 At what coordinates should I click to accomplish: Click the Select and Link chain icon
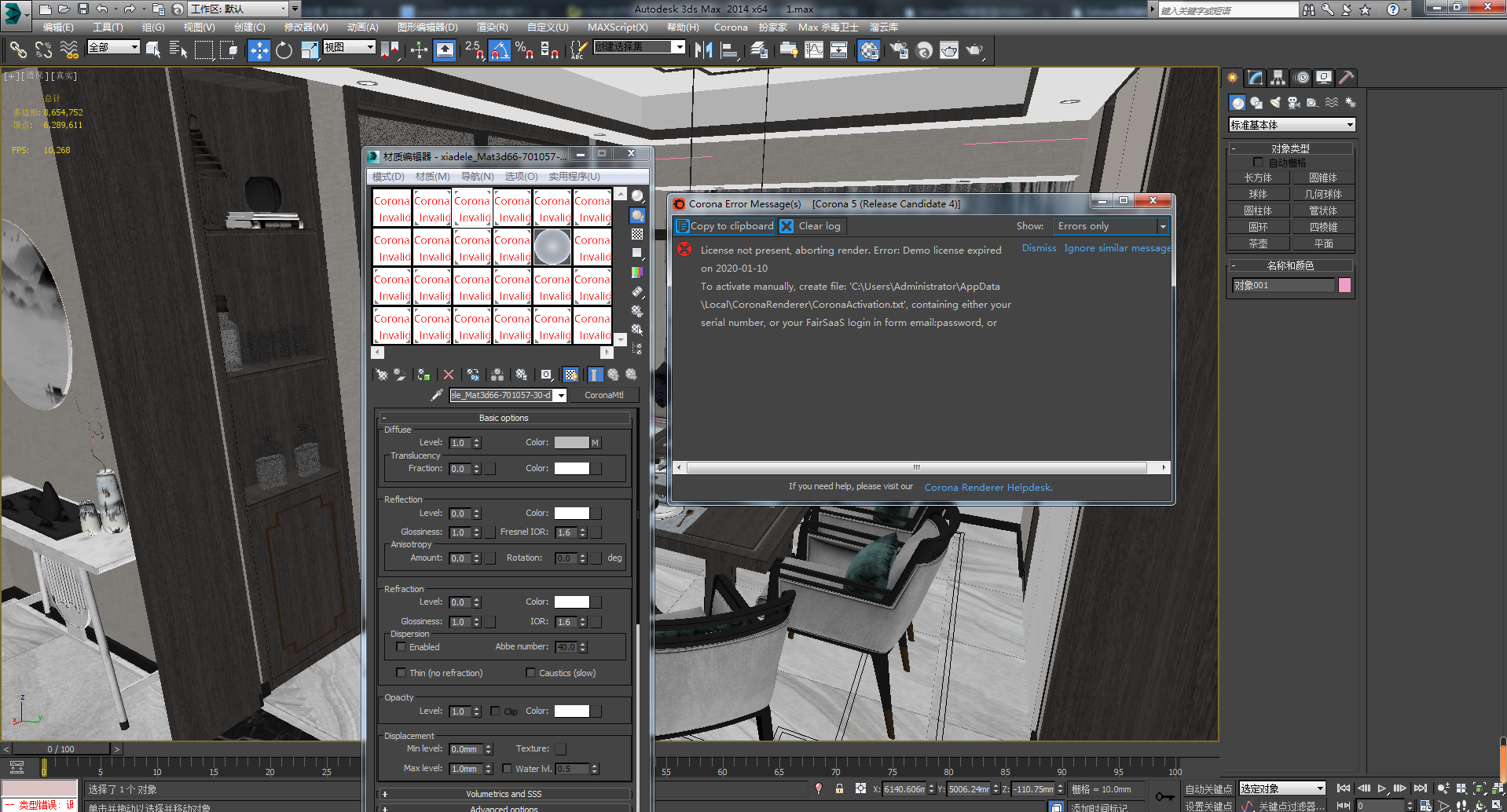(x=18, y=50)
